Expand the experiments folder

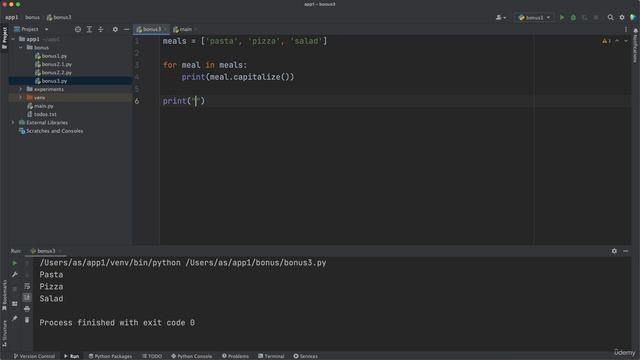click(20, 89)
